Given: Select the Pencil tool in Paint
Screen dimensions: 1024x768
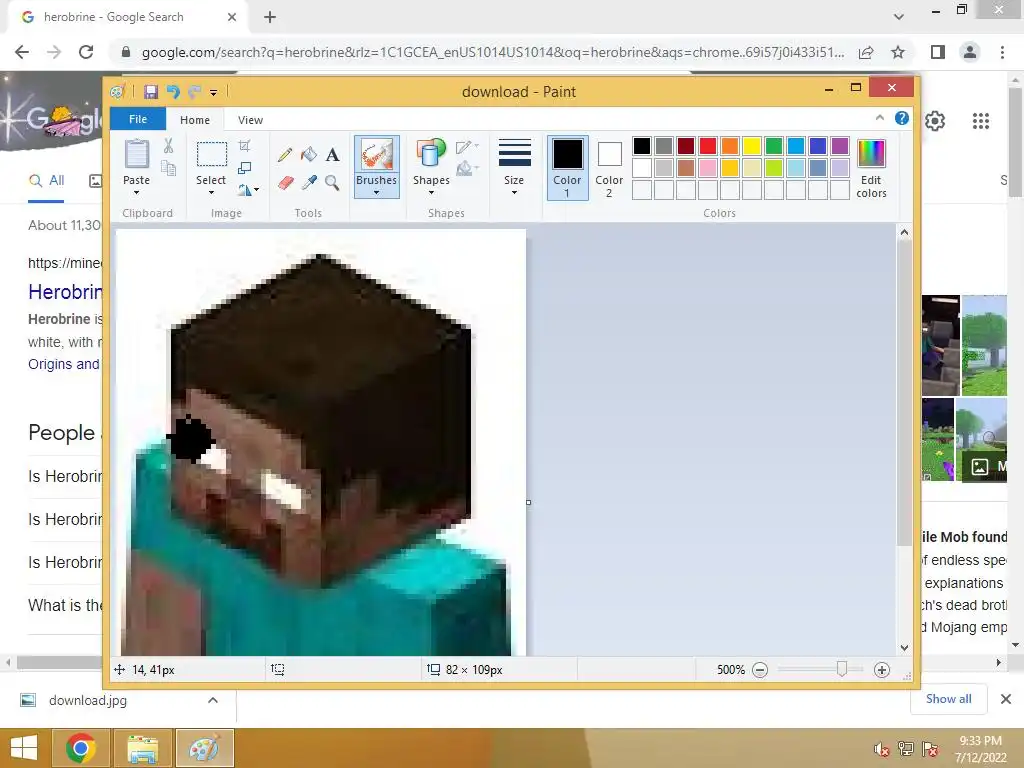Looking at the screenshot, I should 285,155.
